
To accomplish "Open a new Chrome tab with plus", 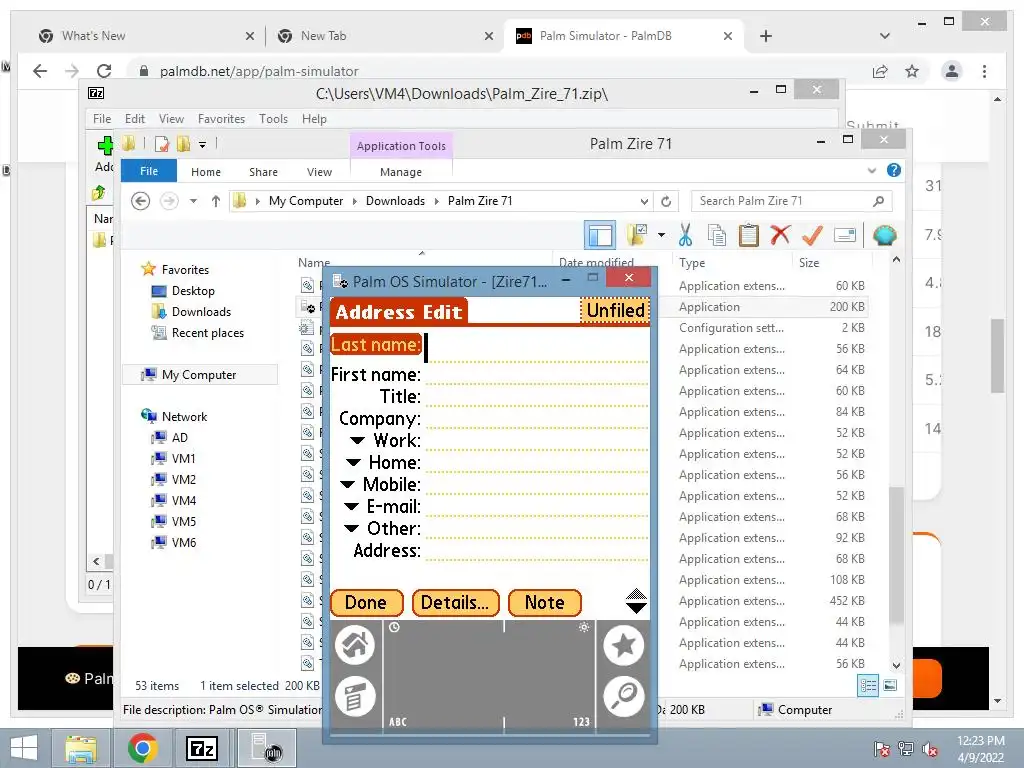I will click(x=766, y=36).
